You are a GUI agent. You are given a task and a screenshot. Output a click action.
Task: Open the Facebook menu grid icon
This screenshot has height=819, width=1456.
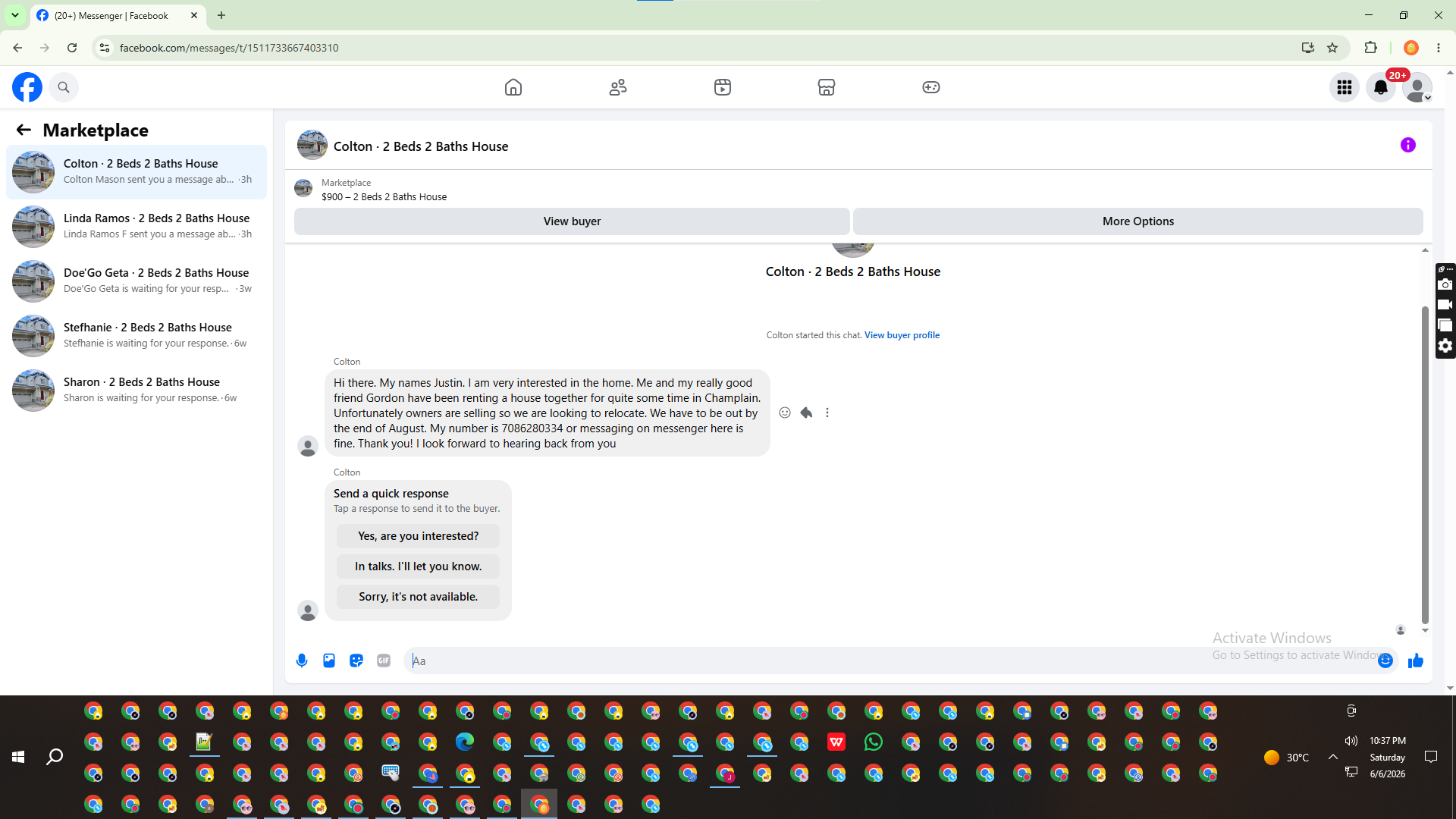click(x=1345, y=87)
